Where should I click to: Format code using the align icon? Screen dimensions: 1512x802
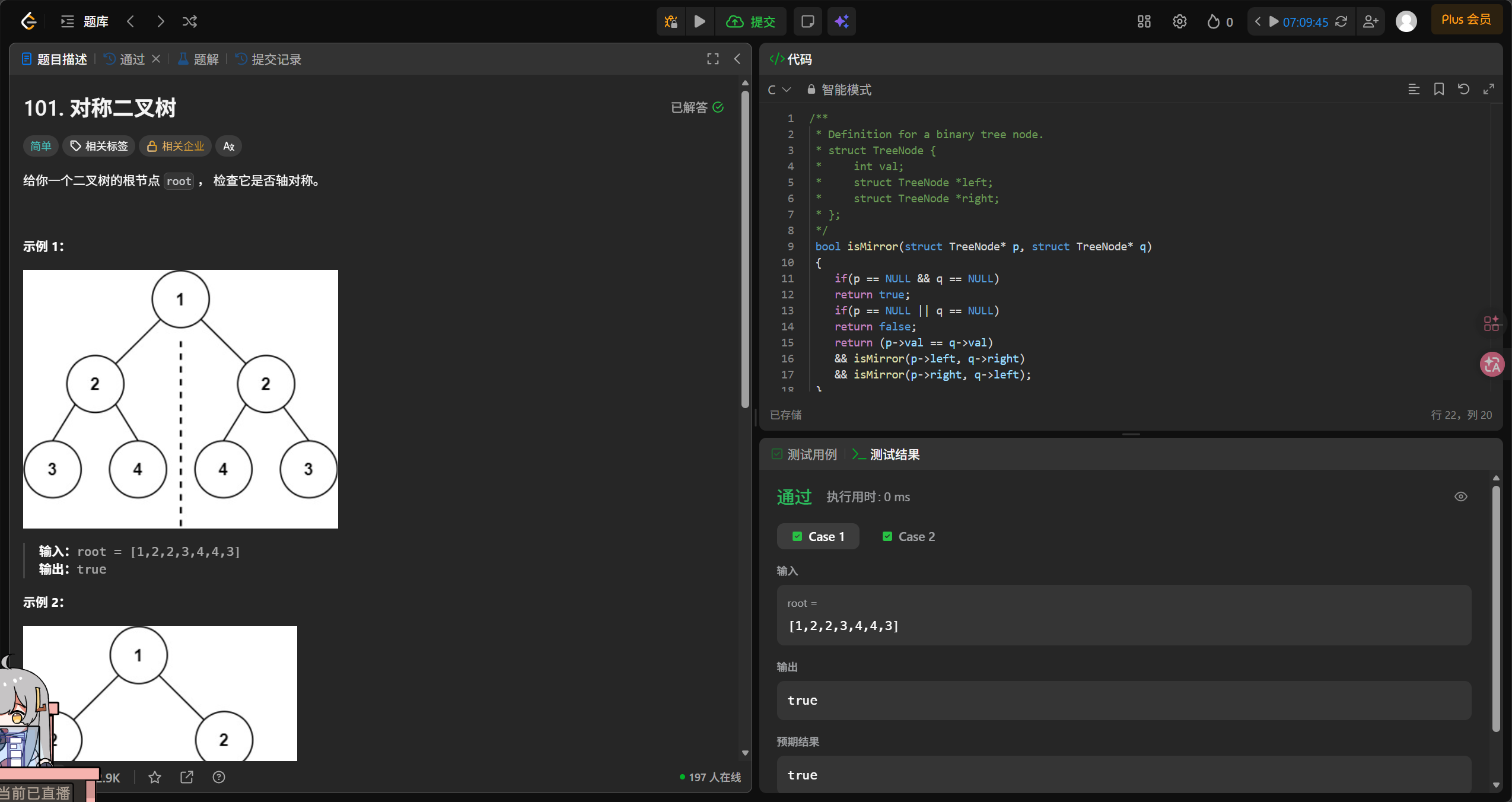pos(1414,89)
